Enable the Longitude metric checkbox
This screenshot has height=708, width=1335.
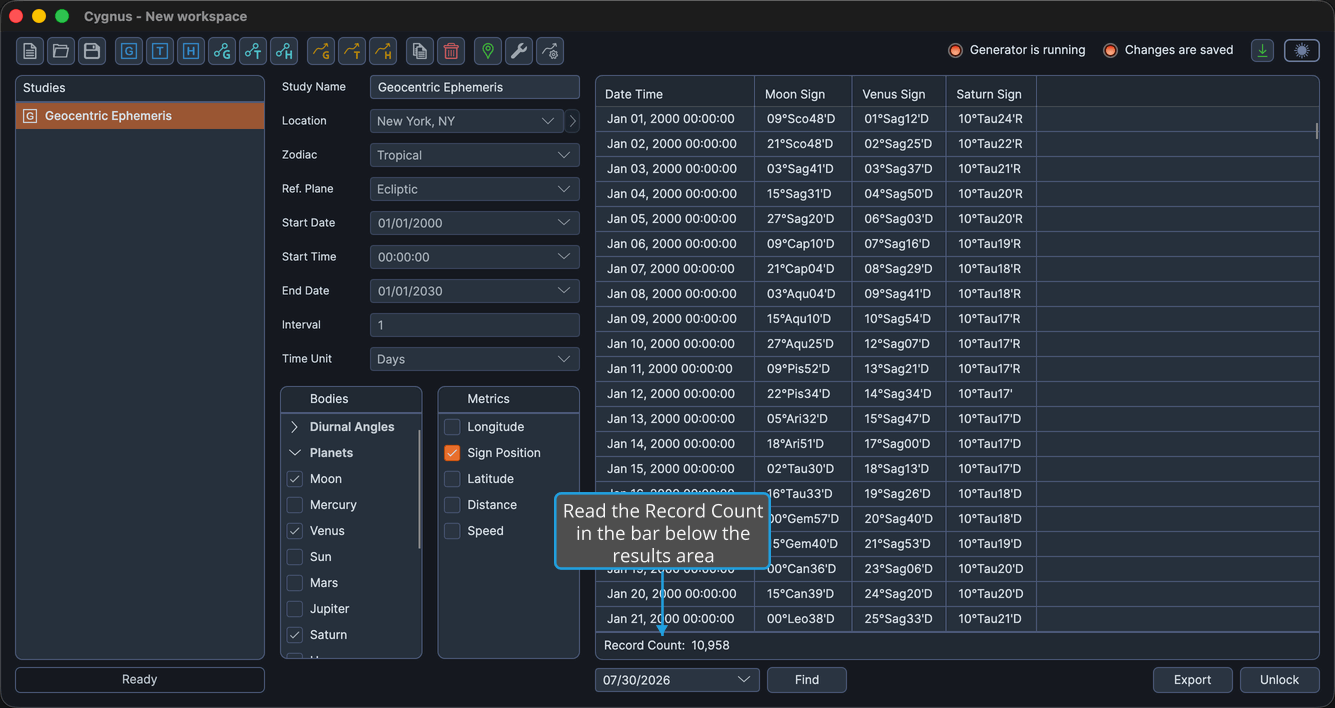coord(452,427)
